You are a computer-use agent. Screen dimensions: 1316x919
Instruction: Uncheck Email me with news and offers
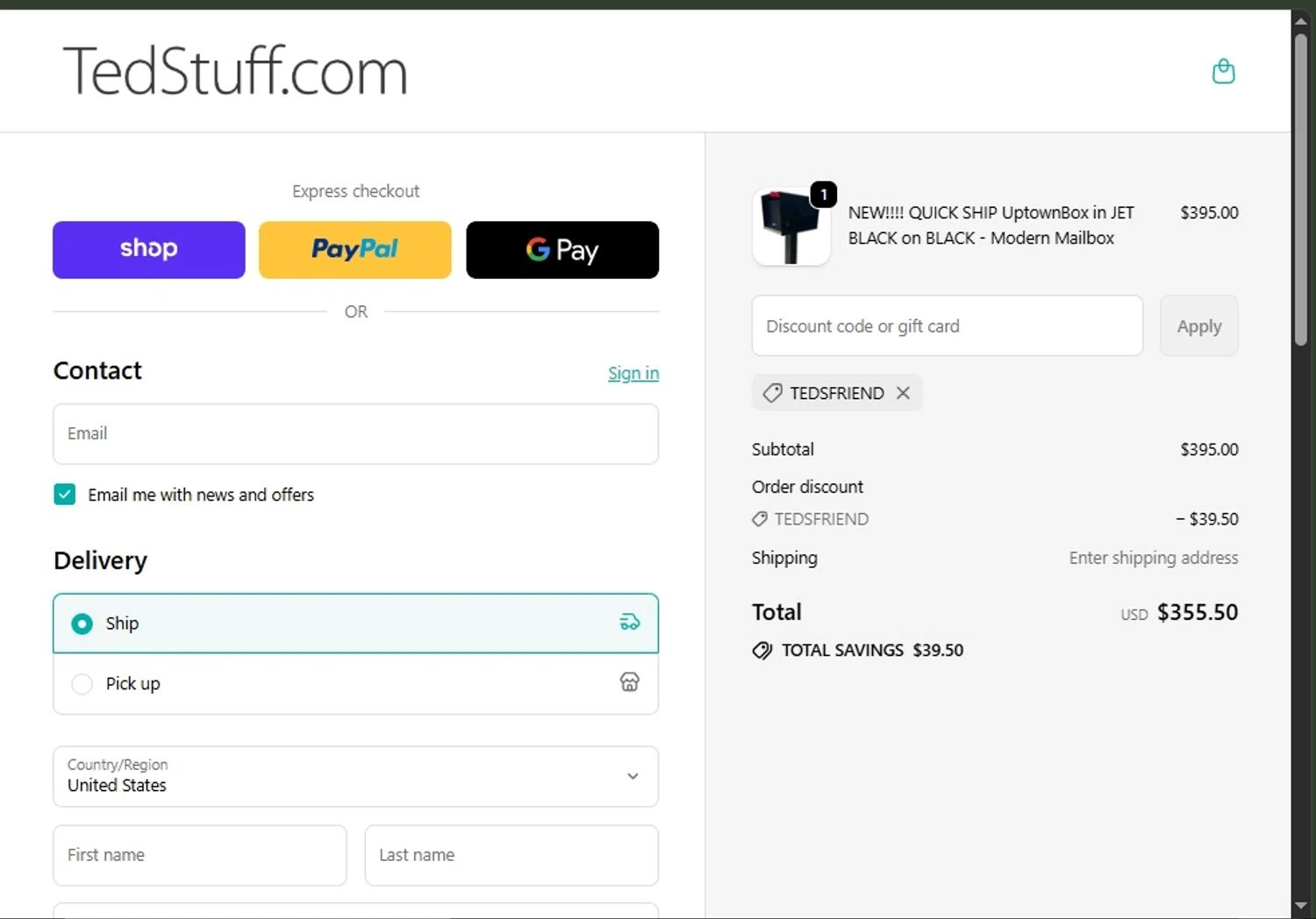coord(65,495)
